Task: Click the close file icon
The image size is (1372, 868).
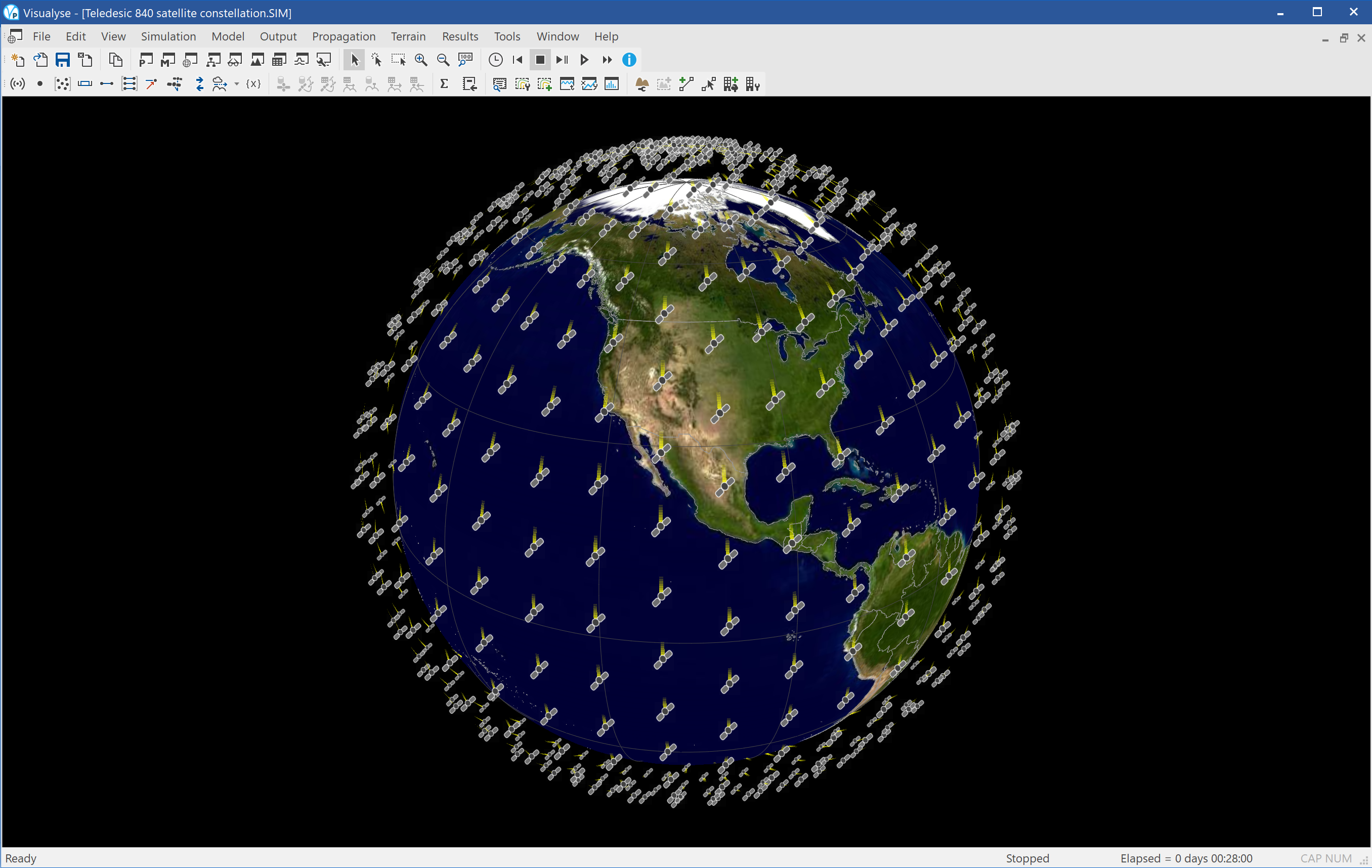Action: click(x=85, y=60)
